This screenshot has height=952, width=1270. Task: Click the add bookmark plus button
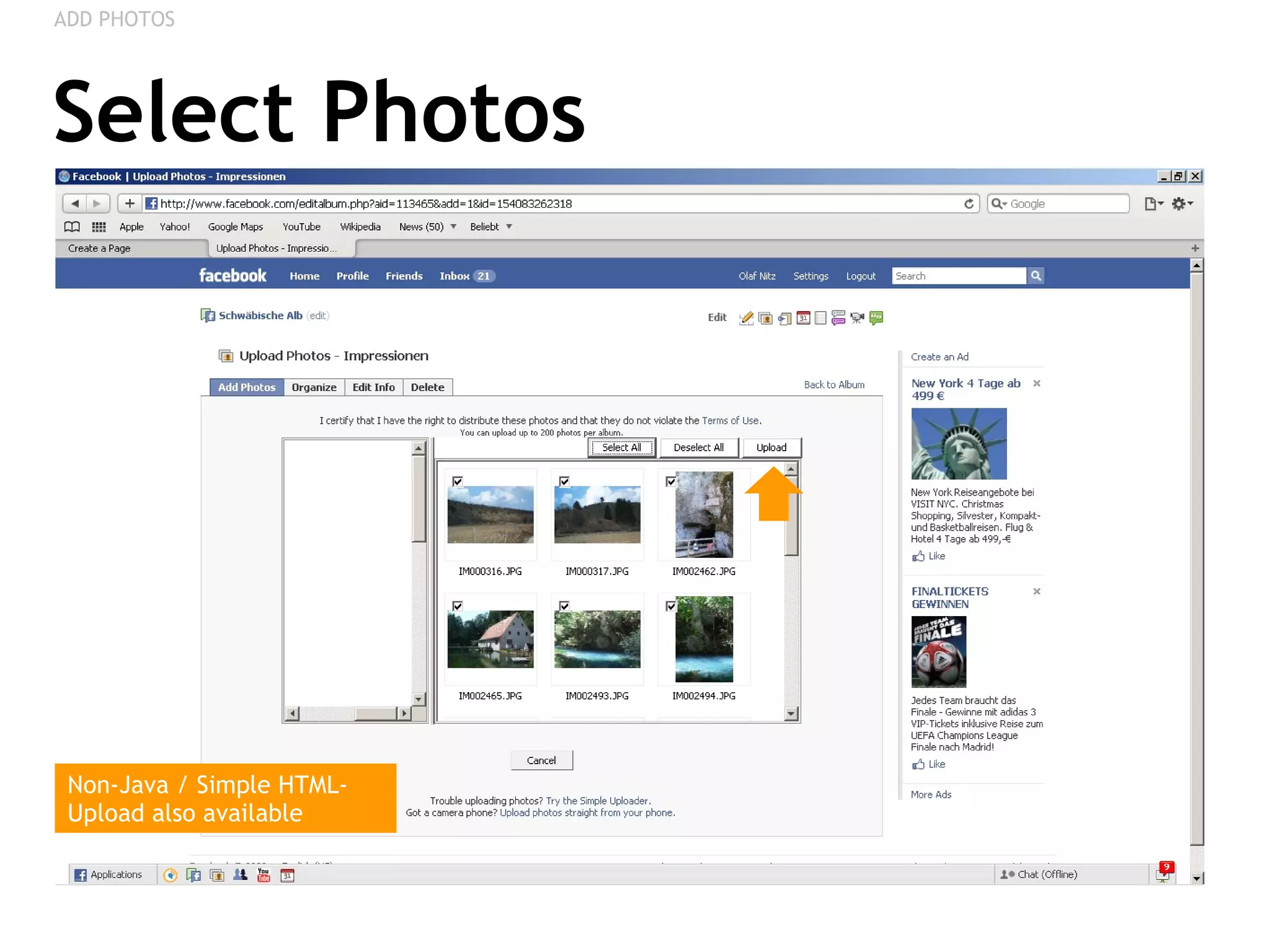130,203
